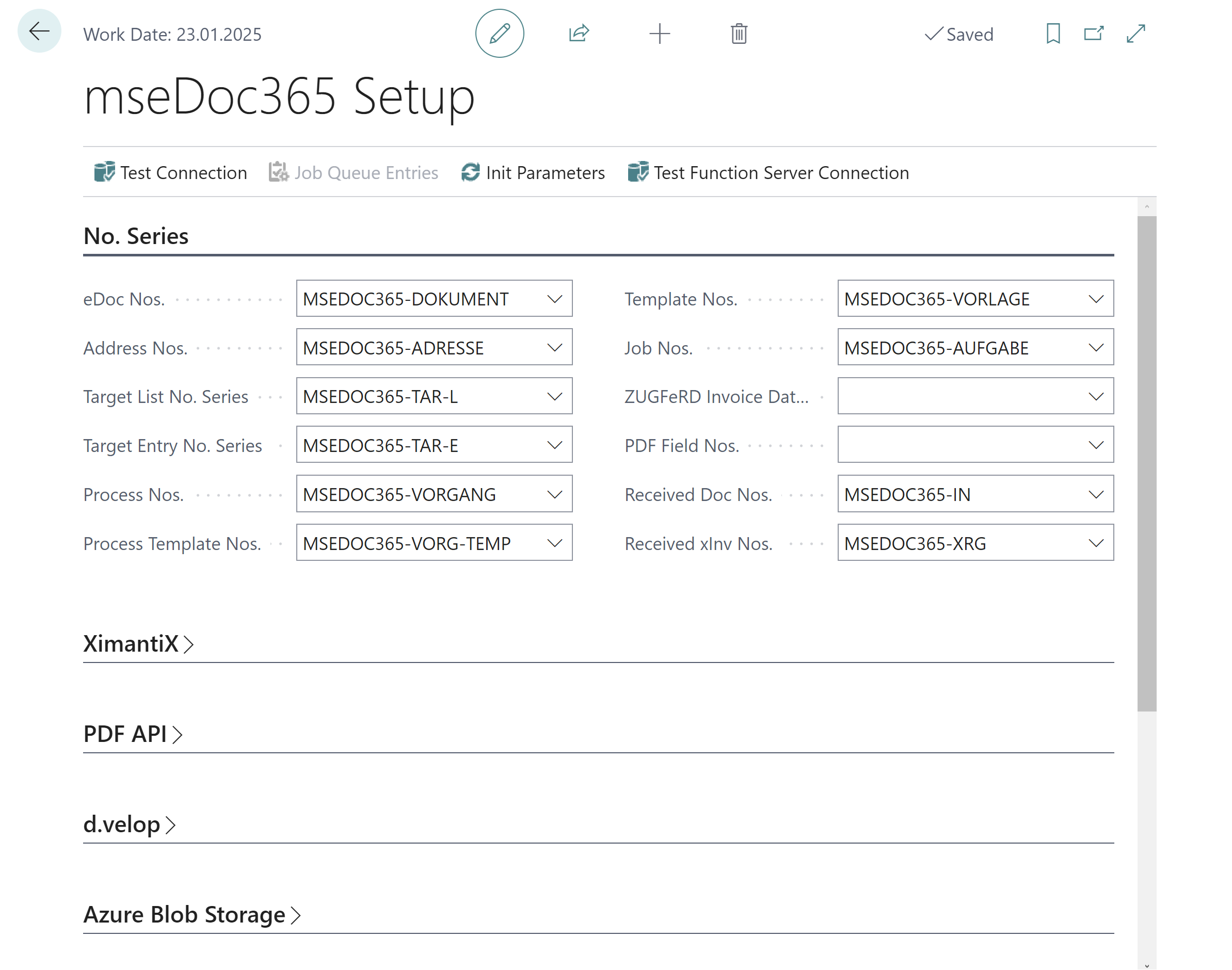The width and height of the screenshot is (1232, 970).
Task: Click the Received xInv Nos. label
Action: [698, 543]
